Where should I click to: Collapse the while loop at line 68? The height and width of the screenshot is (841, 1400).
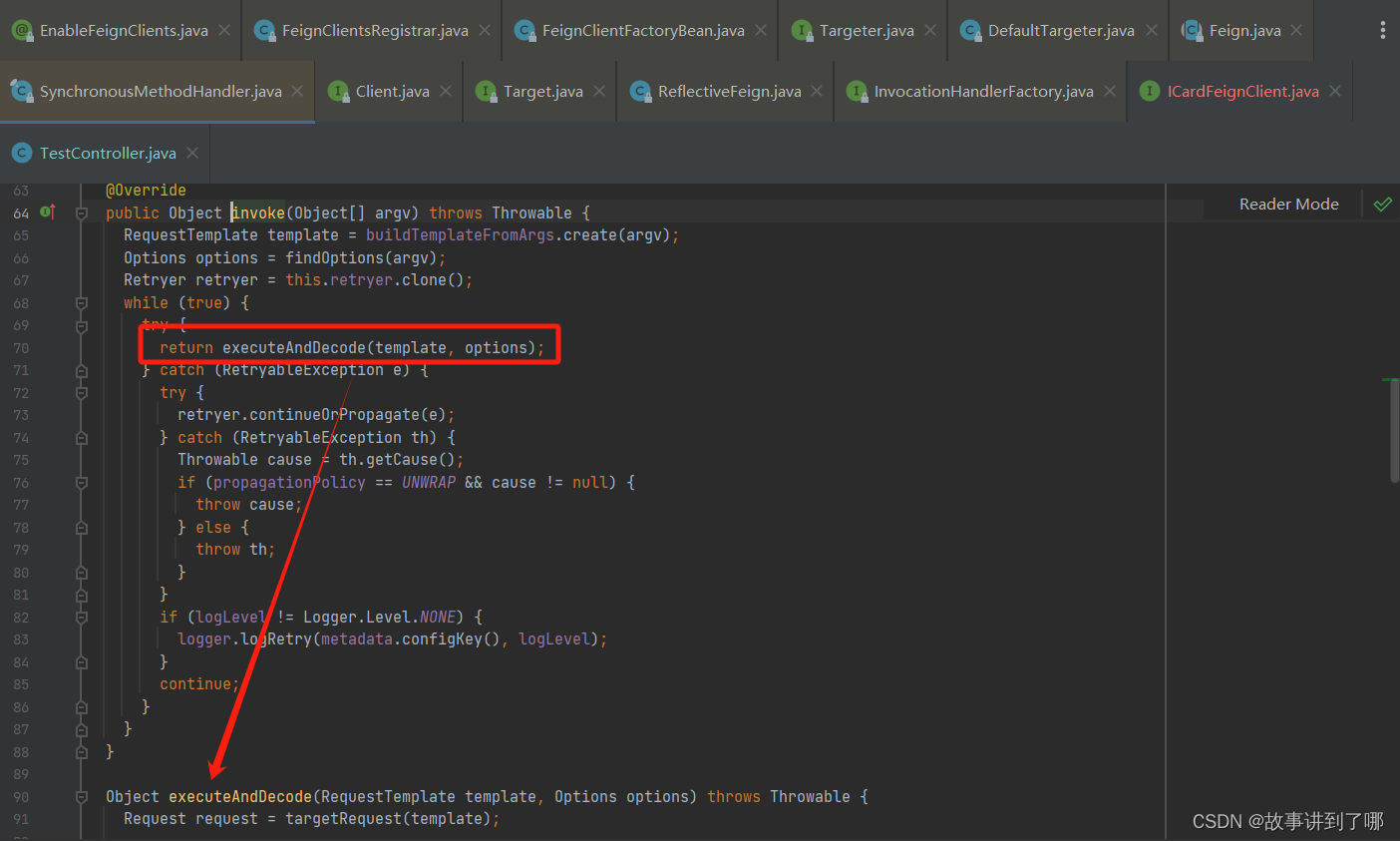(82, 303)
